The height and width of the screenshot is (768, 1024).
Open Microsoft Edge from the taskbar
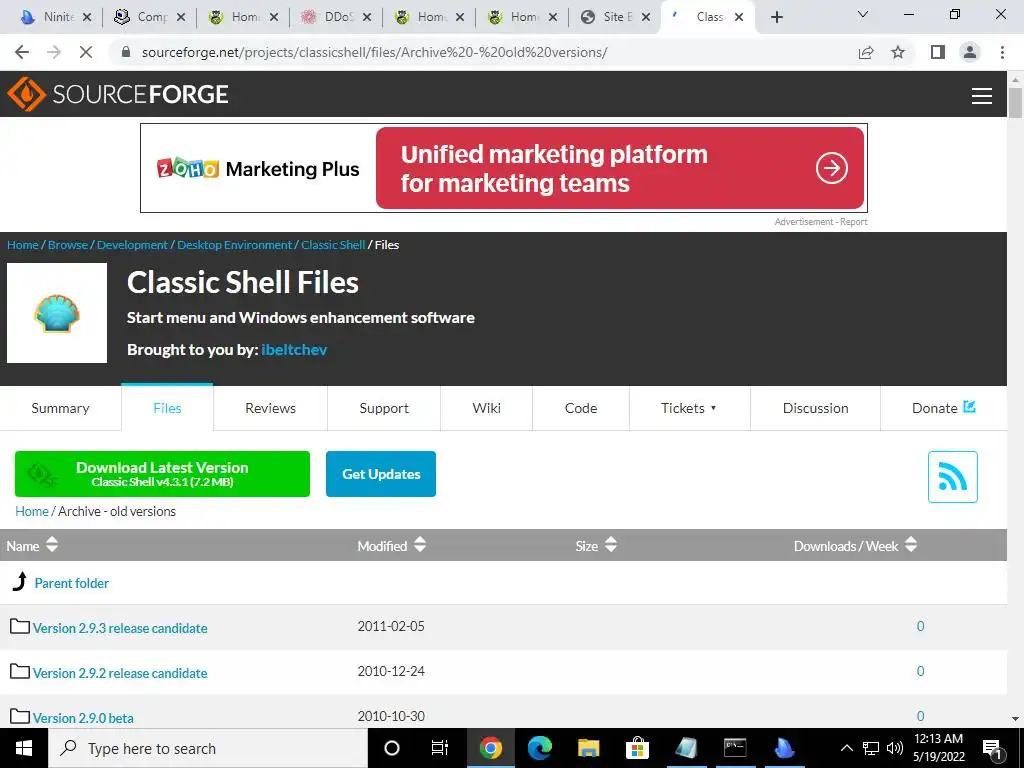[539, 748]
